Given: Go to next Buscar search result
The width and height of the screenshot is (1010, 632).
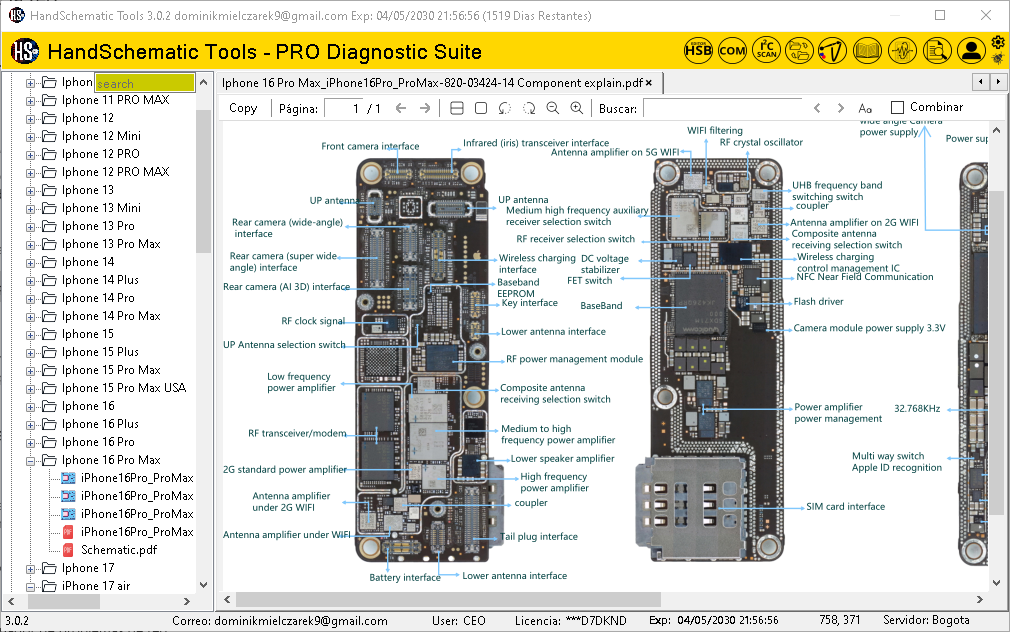Looking at the screenshot, I should pos(840,108).
